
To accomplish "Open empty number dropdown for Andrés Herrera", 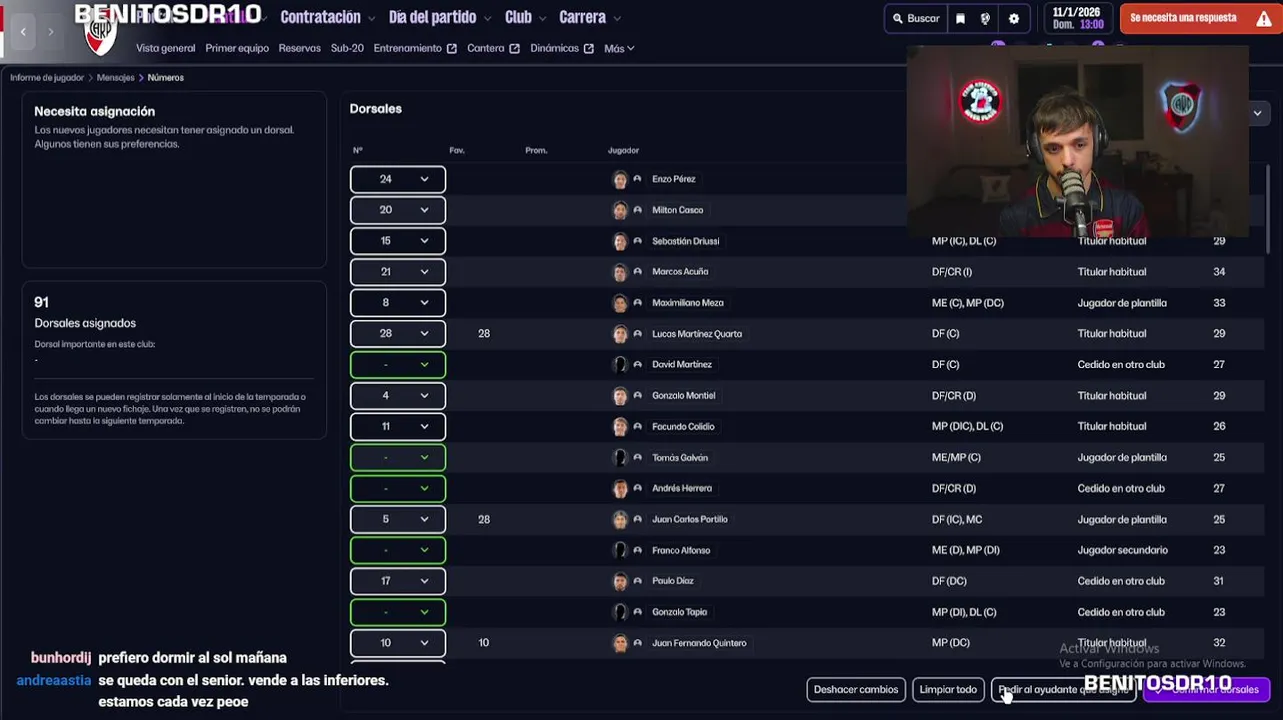I will click(397, 489).
